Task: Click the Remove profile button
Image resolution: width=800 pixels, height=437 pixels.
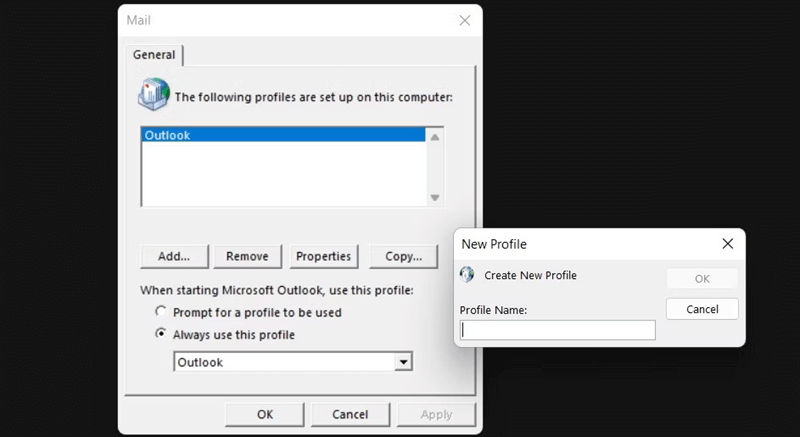Action: (247, 256)
